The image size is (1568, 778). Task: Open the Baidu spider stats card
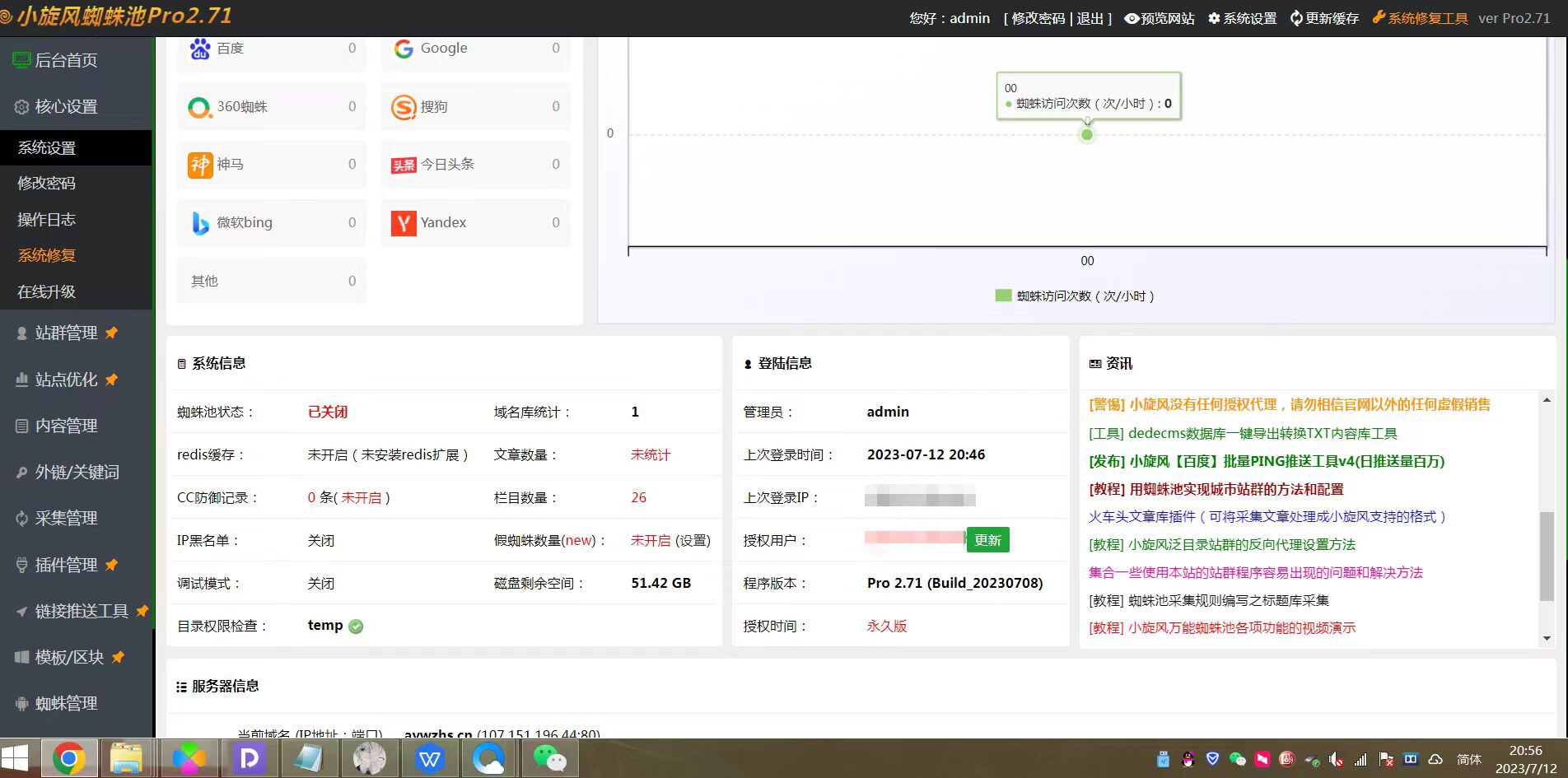coord(271,53)
